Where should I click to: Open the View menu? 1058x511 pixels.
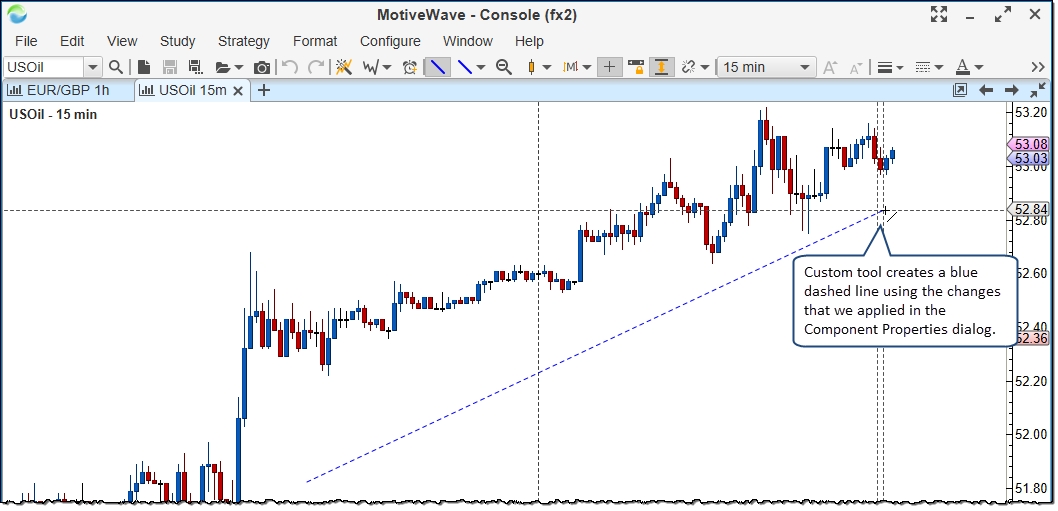[x=122, y=41]
